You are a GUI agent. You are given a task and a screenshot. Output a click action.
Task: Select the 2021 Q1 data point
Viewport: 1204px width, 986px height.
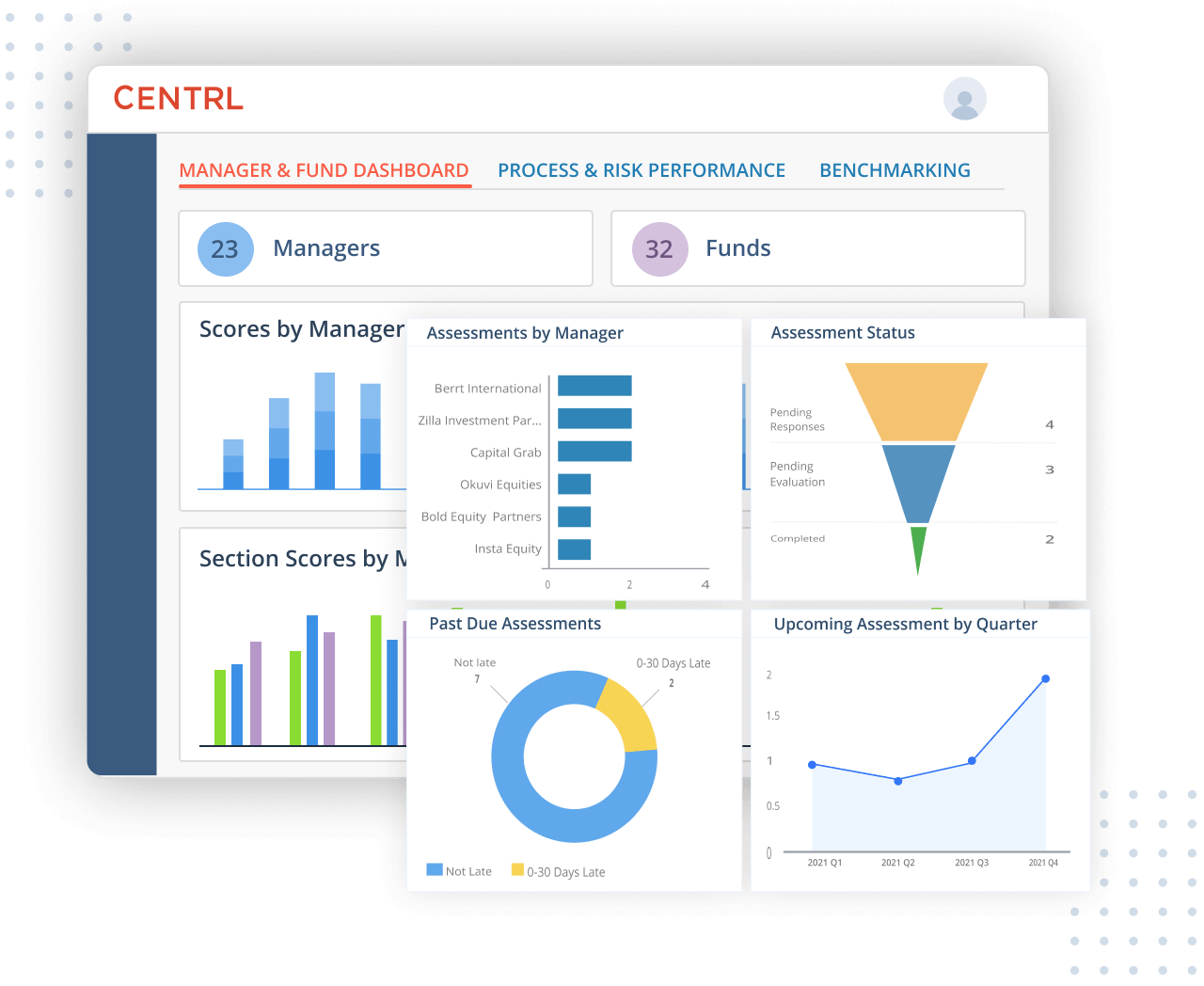point(813,765)
